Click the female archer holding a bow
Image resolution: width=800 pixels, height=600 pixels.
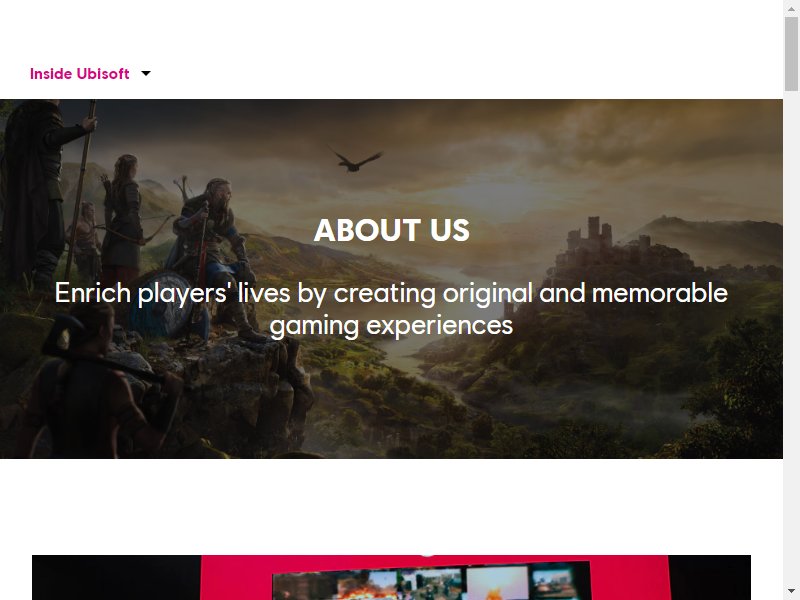point(124,217)
